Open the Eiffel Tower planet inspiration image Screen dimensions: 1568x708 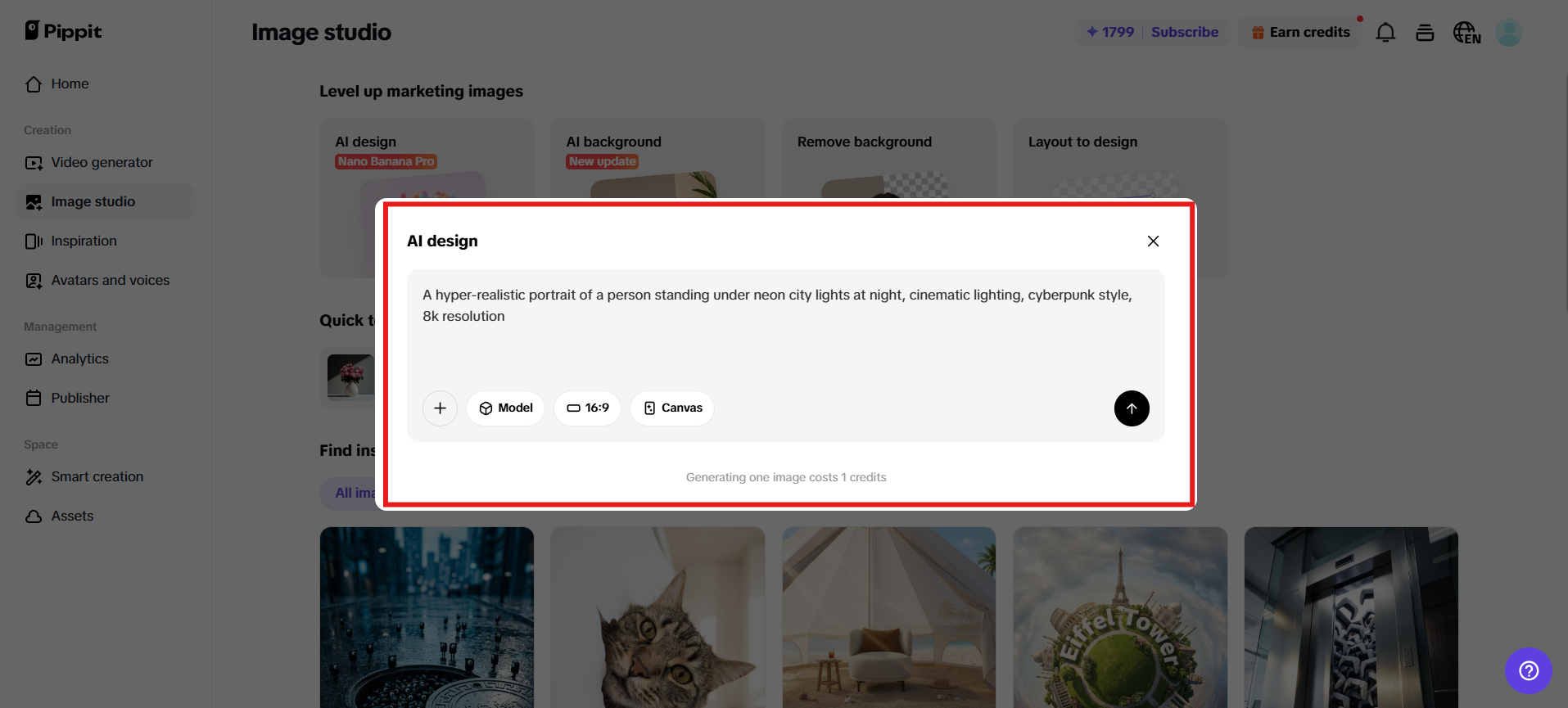pyautogui.click(x=1119, y=617)
